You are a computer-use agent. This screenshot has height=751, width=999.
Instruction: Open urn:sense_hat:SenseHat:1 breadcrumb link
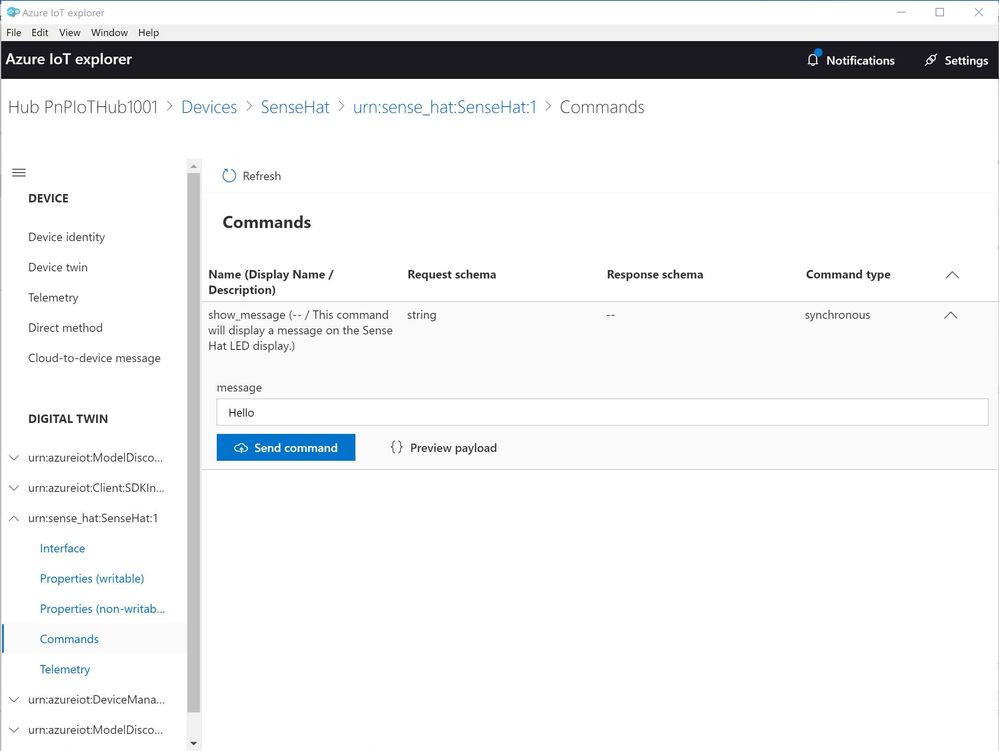coord(445,107)
